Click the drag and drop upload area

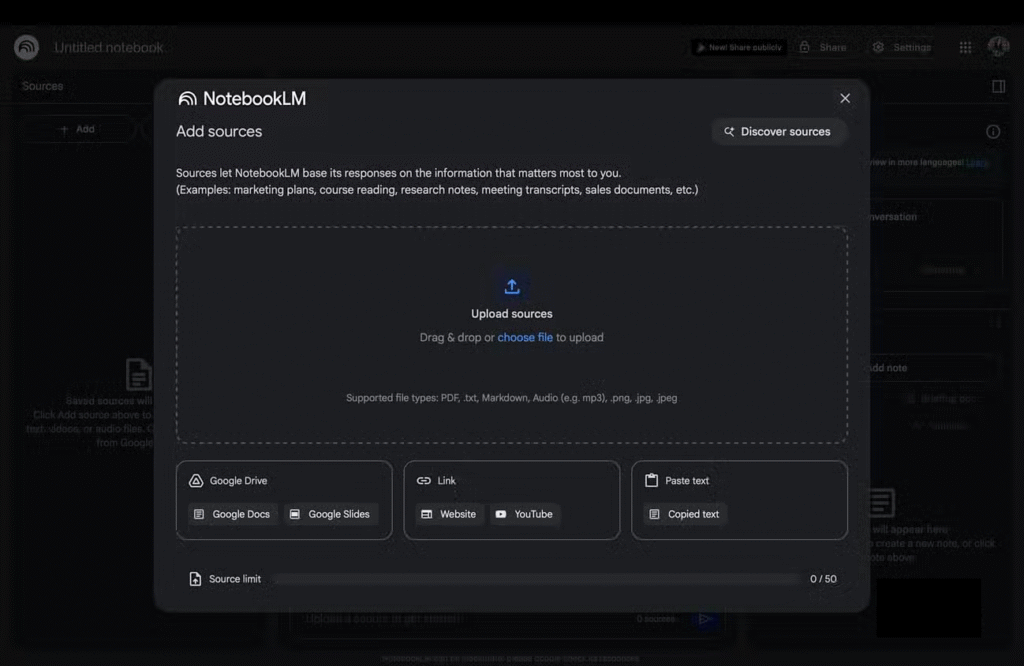point(511,370)
